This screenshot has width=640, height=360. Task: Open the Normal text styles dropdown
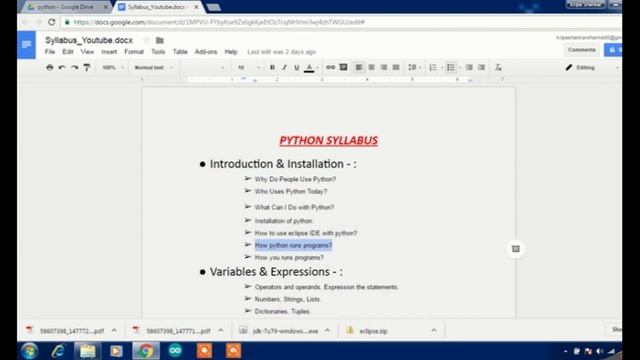point(154,67)
